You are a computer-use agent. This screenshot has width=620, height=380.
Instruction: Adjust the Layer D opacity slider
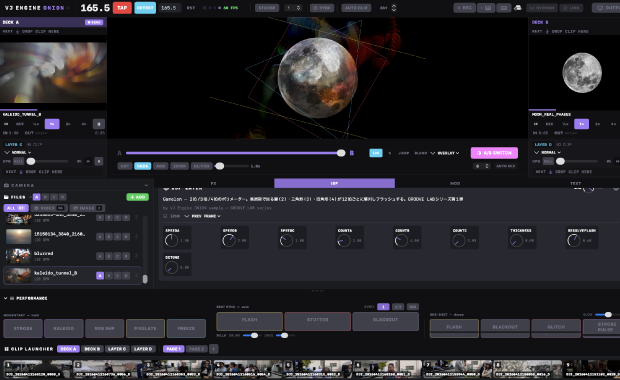(x=577, y=161)
